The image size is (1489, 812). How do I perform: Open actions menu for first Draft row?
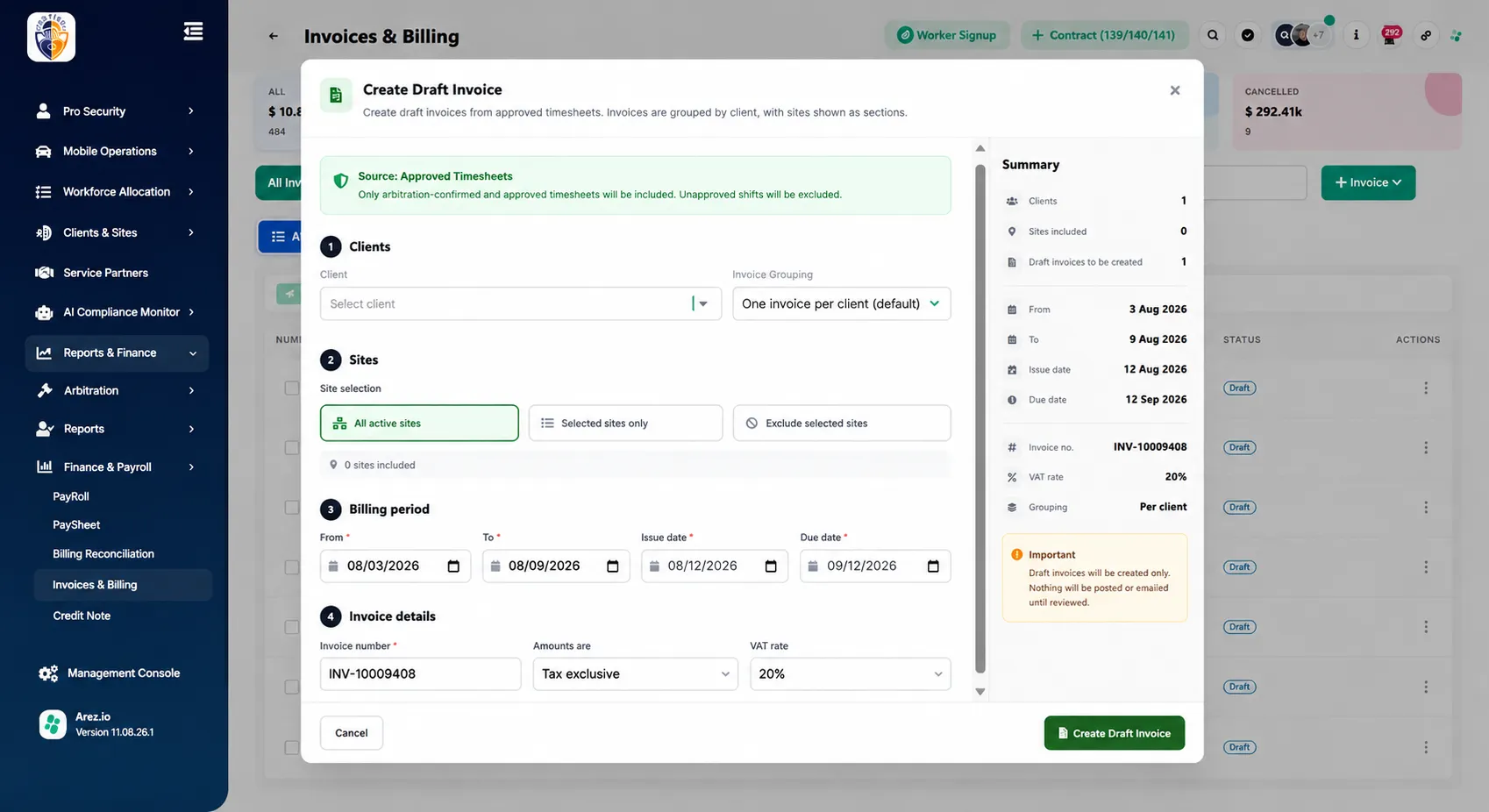1426,388
